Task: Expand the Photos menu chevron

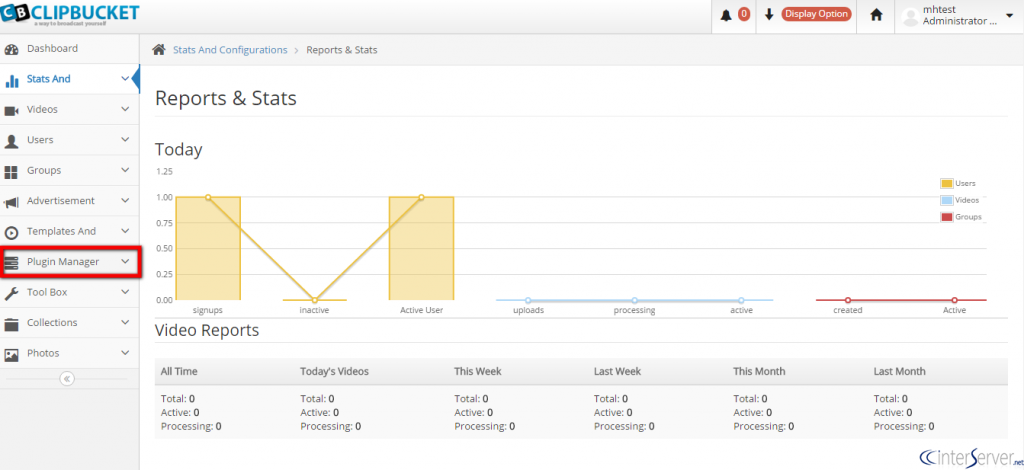Action: tap(125, 353)
